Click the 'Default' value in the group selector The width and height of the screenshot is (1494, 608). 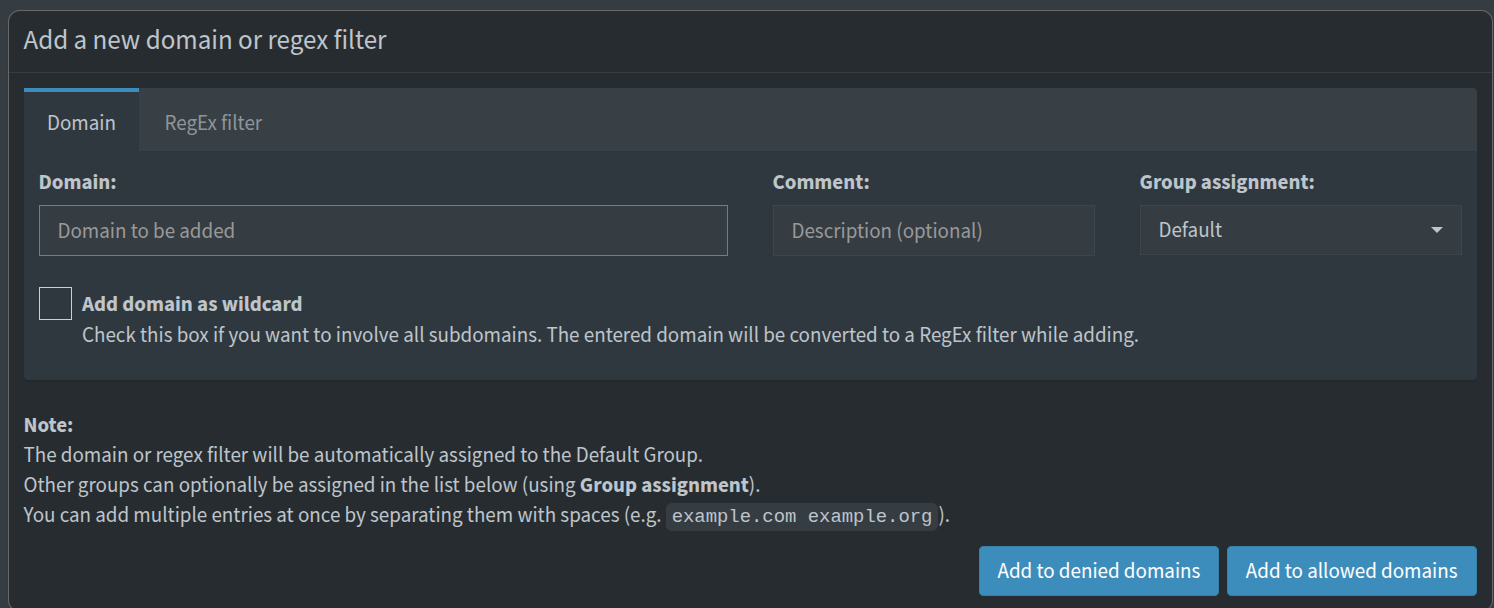tap(1190, 230)
